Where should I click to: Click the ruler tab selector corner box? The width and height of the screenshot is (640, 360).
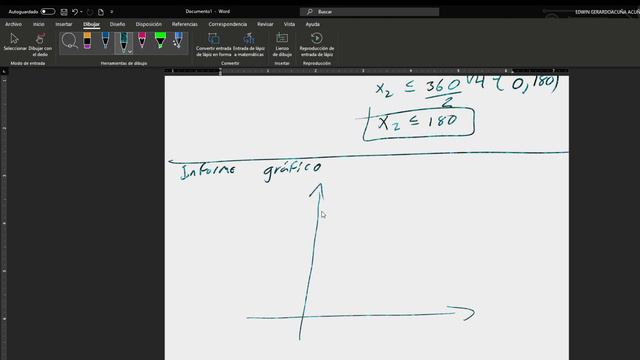click(x=4, y=71)
